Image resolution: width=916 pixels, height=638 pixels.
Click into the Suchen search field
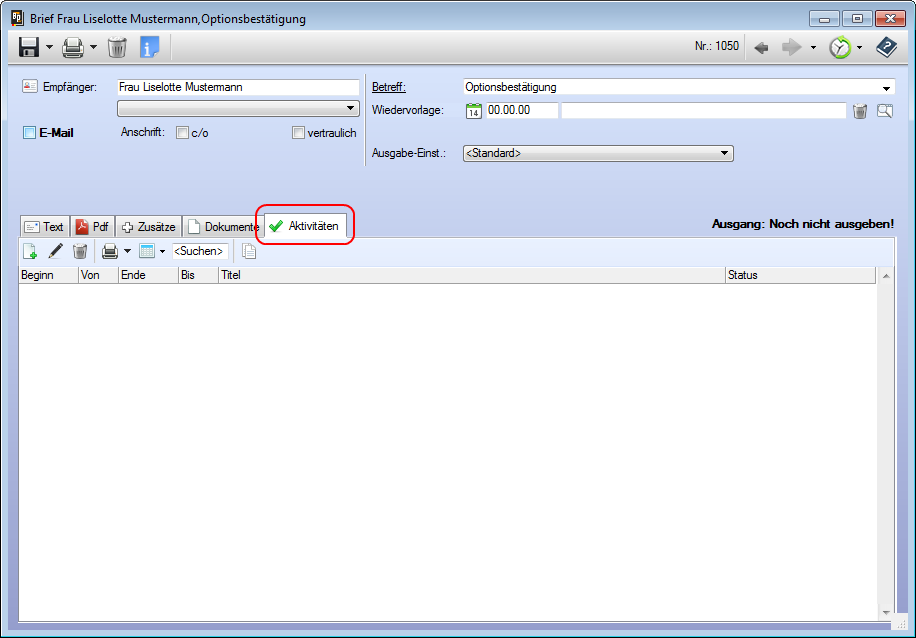(x=199, y=251)
